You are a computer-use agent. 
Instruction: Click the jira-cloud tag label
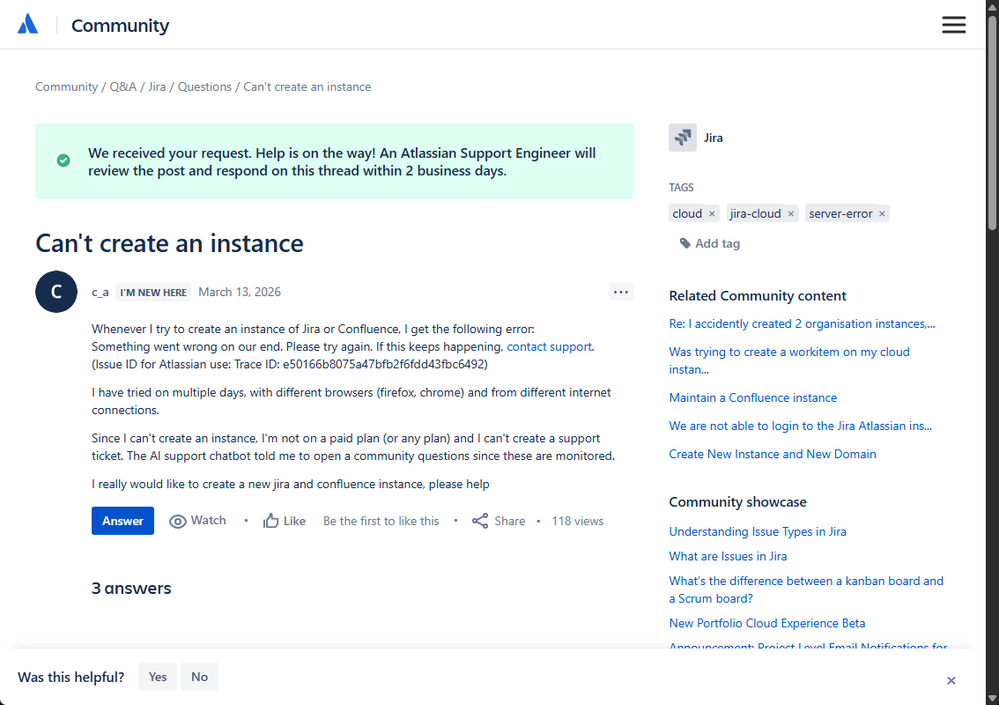point(755,214)
